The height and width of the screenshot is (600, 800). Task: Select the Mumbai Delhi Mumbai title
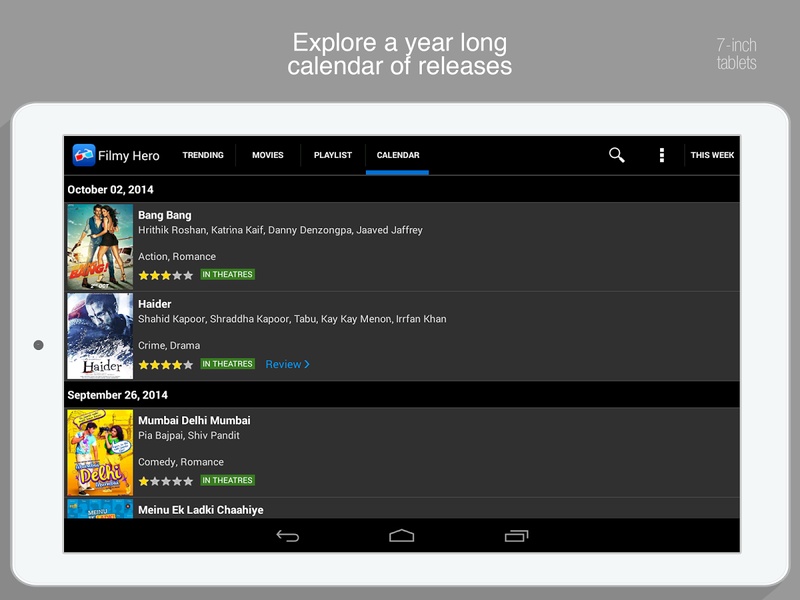(194, 420)
